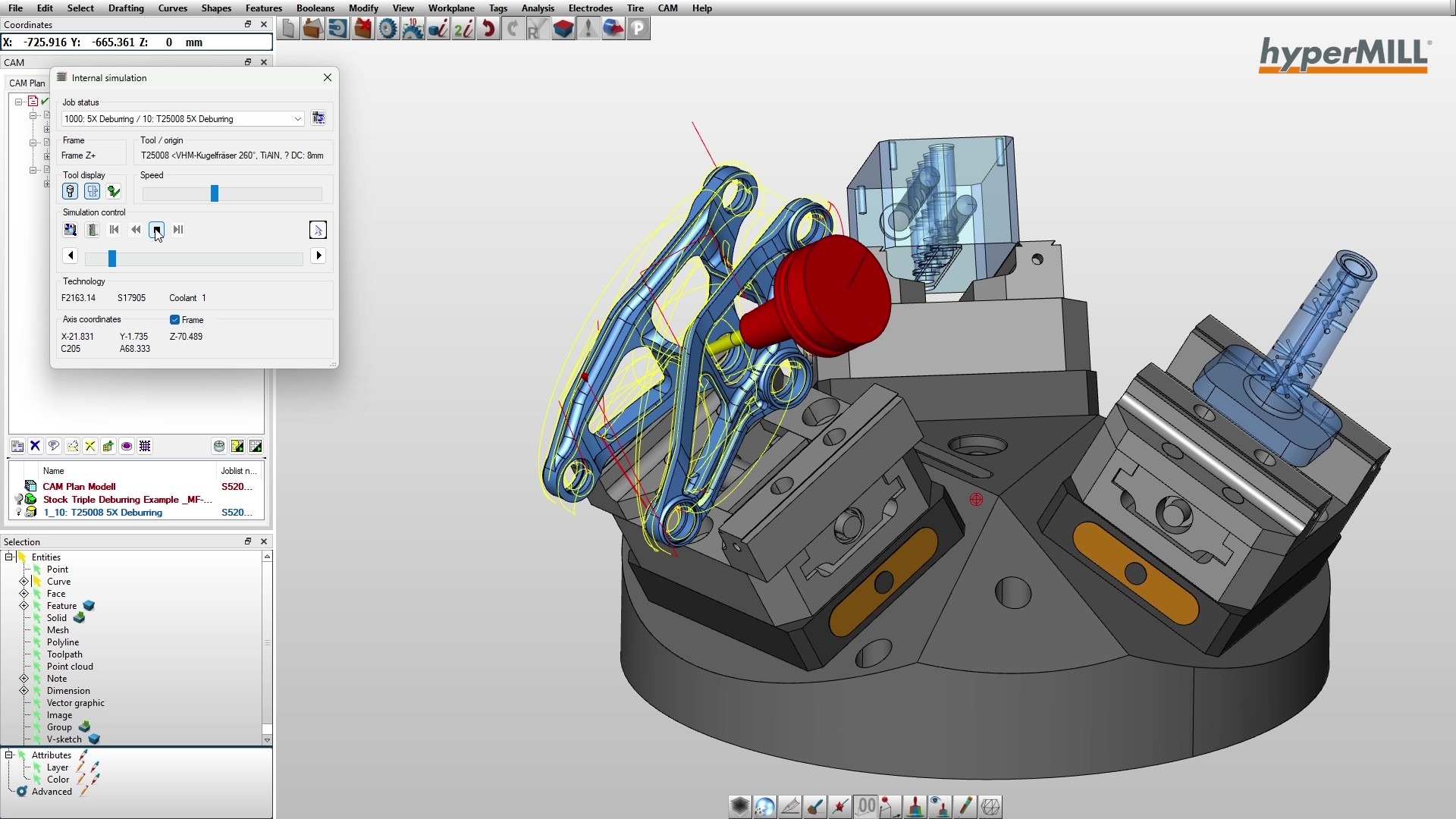Click the close file red-X box icon
This screenshot has height=819, width=1456.
coord(362,29)
